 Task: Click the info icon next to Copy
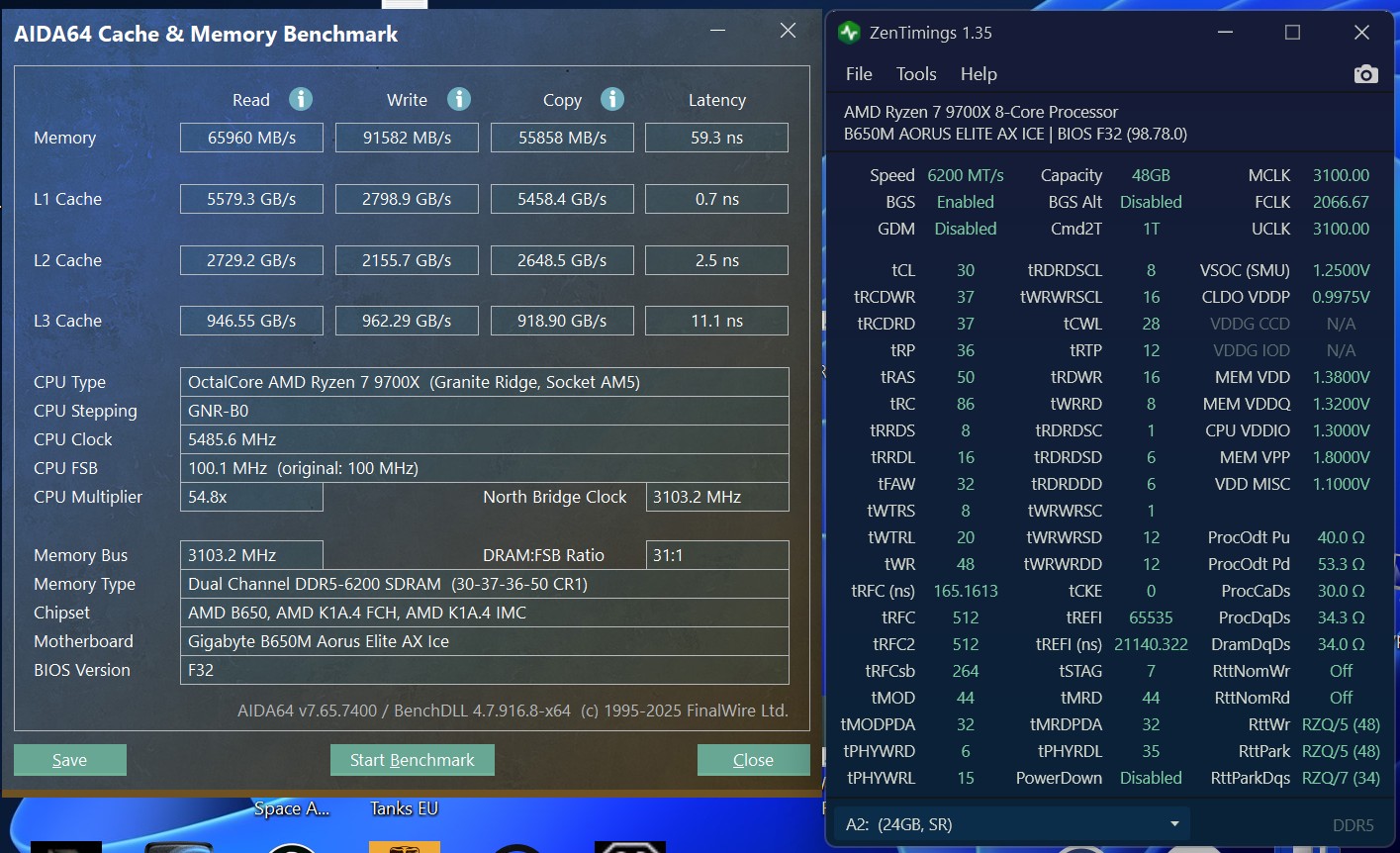coord(612,99)
